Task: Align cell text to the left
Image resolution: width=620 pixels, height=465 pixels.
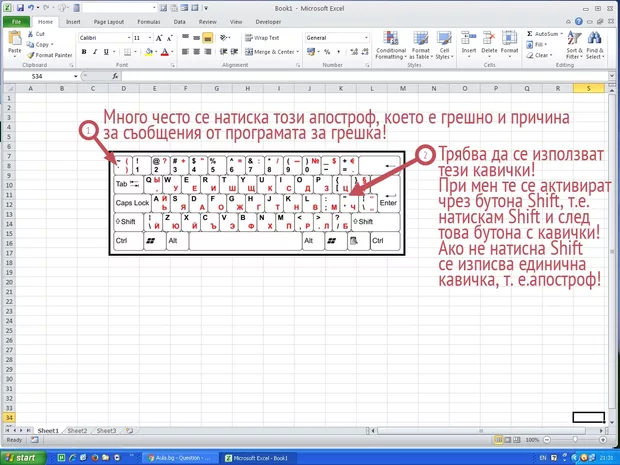Action: coord(185,52)
